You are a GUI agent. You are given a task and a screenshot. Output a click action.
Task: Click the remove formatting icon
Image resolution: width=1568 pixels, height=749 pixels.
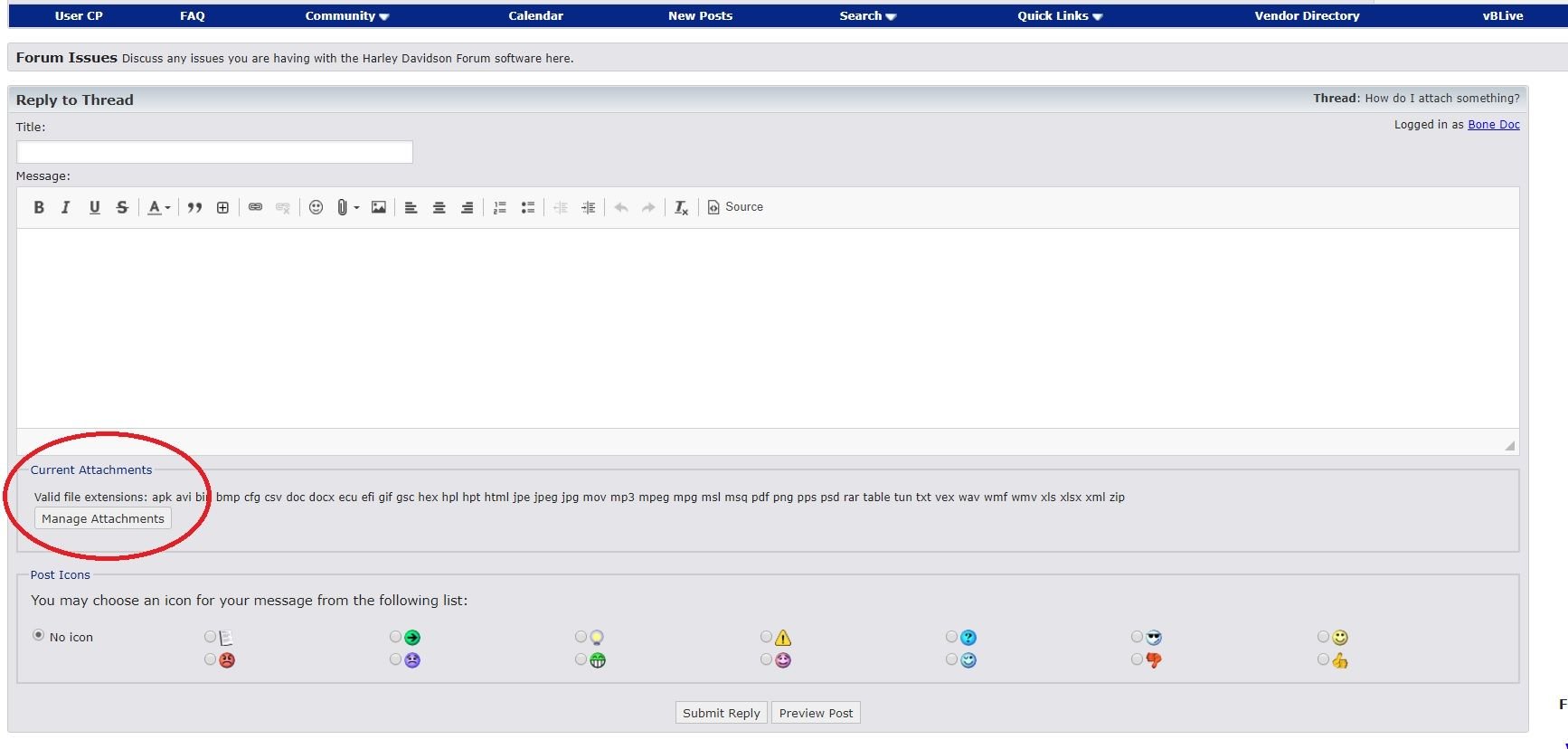pos(681,207)
